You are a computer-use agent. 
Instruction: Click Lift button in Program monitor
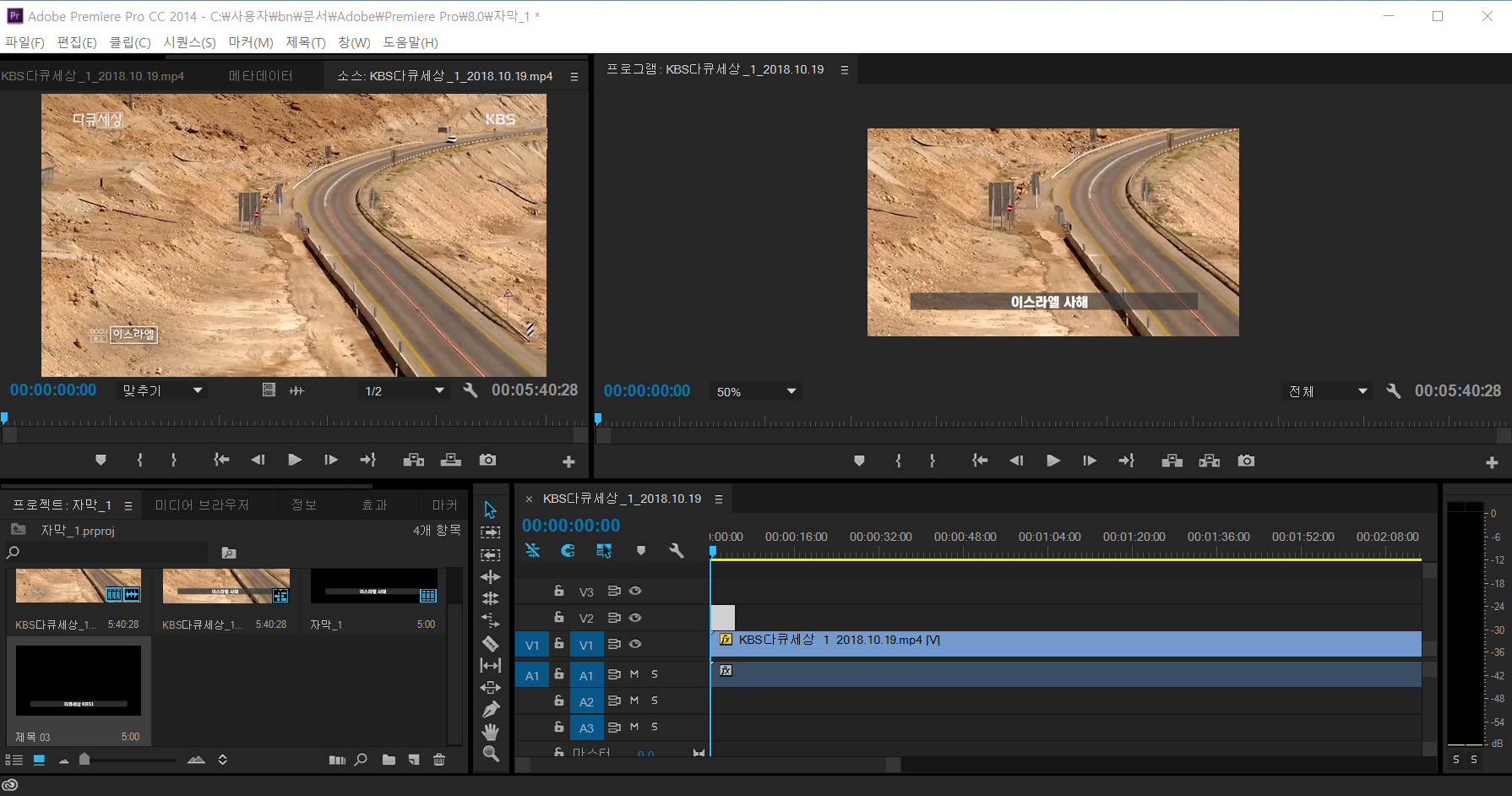pos(1172,461)
